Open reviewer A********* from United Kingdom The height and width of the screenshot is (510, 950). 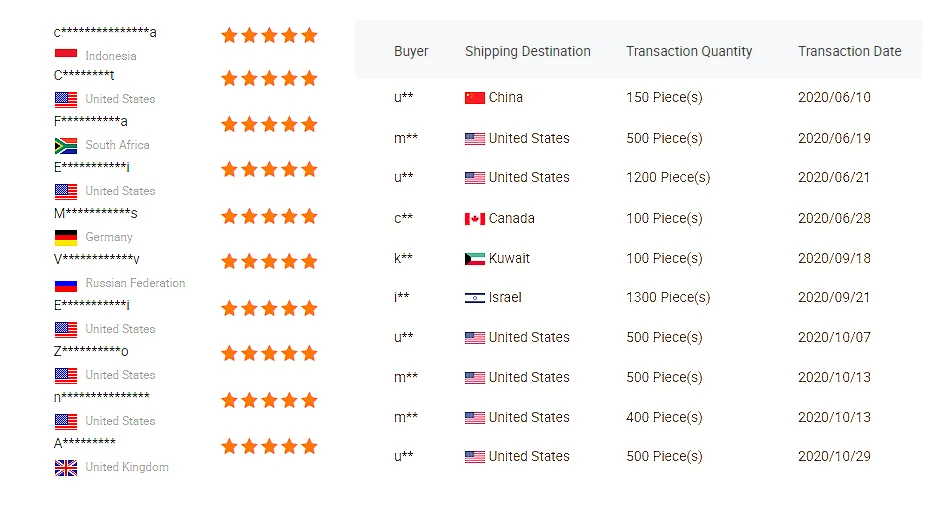tap(85, 443)
